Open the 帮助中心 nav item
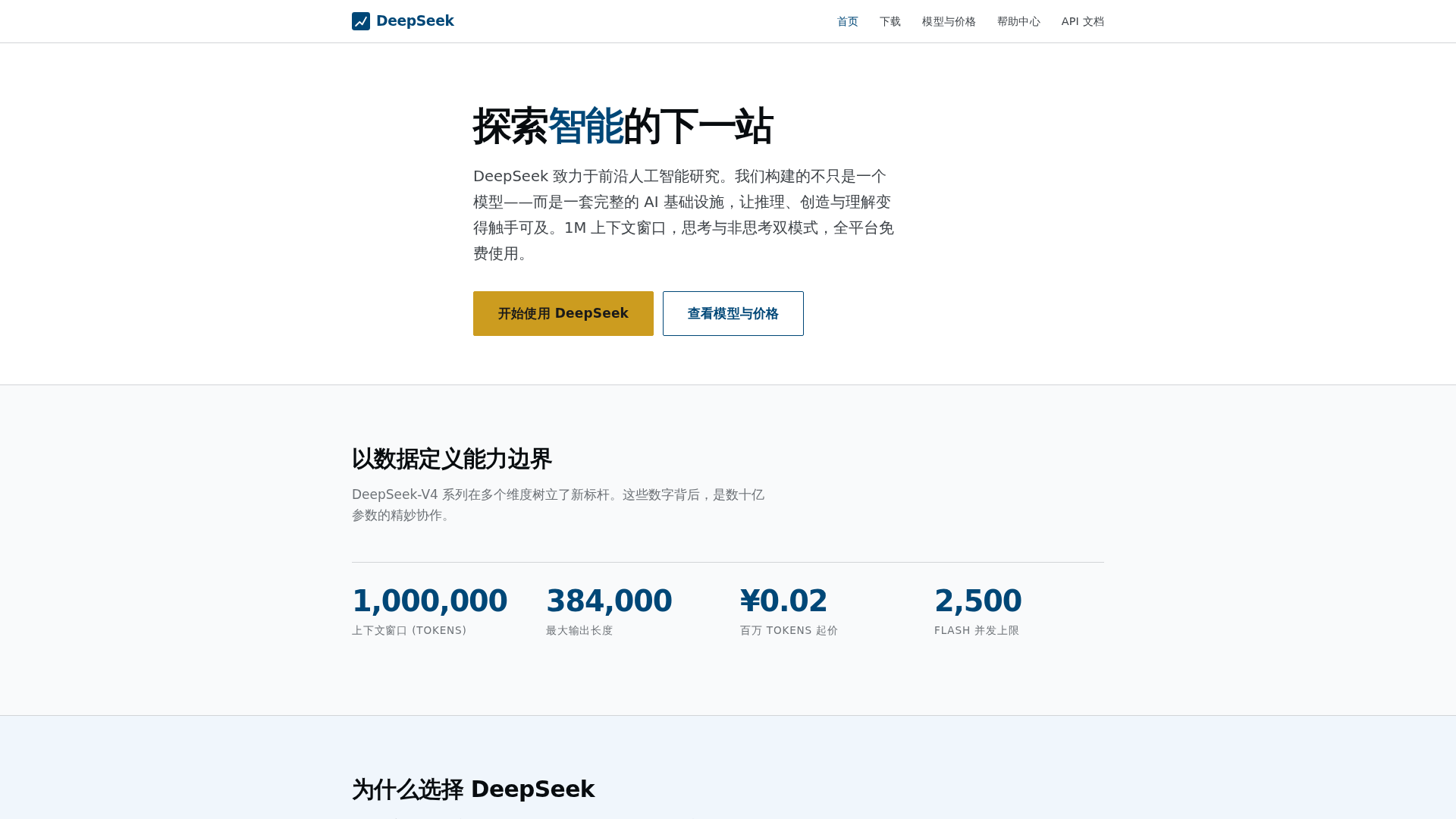This screenshot has height=819, width=1456. pos(1018,21)
